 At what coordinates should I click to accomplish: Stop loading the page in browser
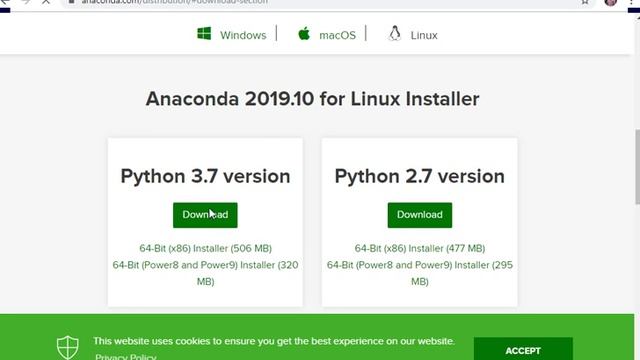point(46,2)
